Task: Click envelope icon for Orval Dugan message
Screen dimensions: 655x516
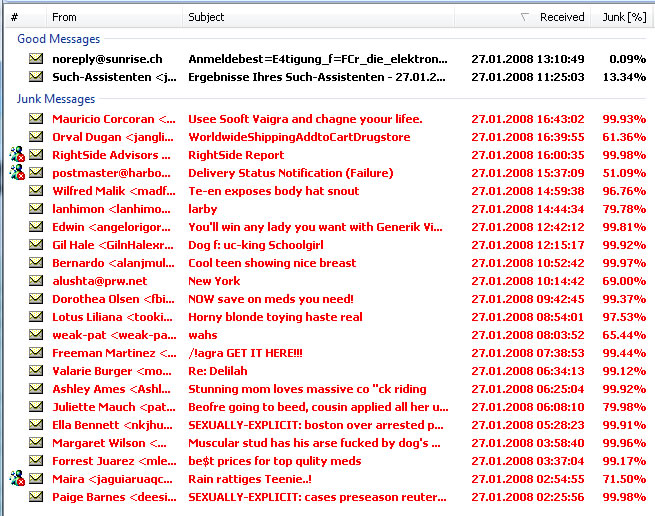Action: point(36,137)
